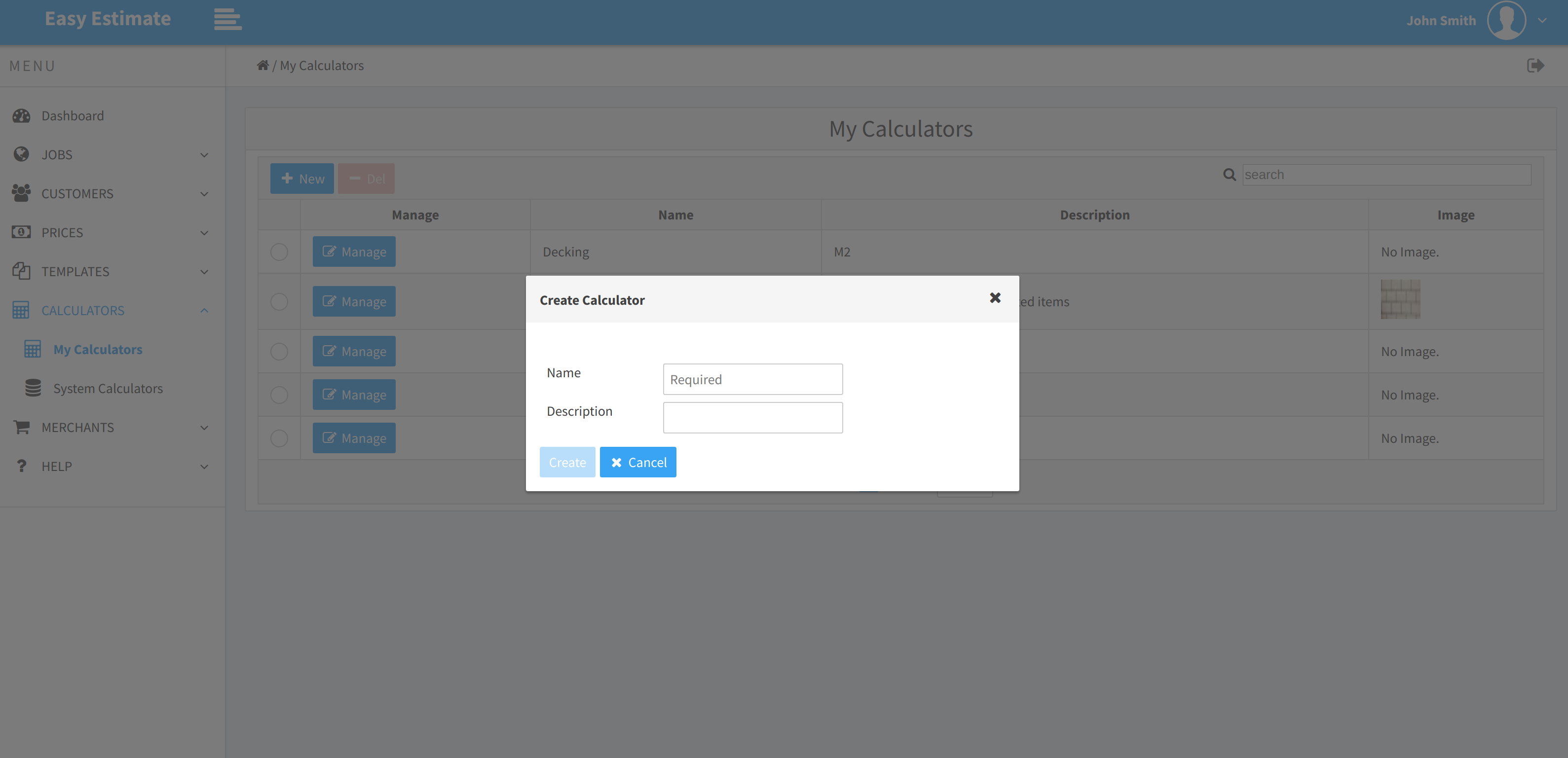Click the Cancel button in dialog
Screen dimensions: 1568x758
[x=638, y=462]
